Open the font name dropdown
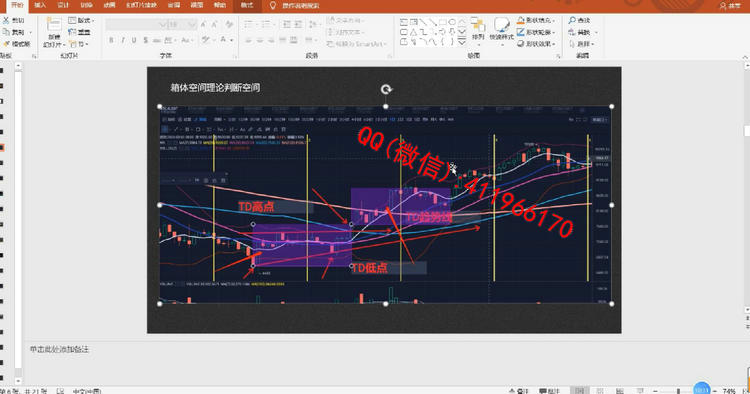Viewport: 750px width, 394px height. pyautogui.click(x=163, y=24)
